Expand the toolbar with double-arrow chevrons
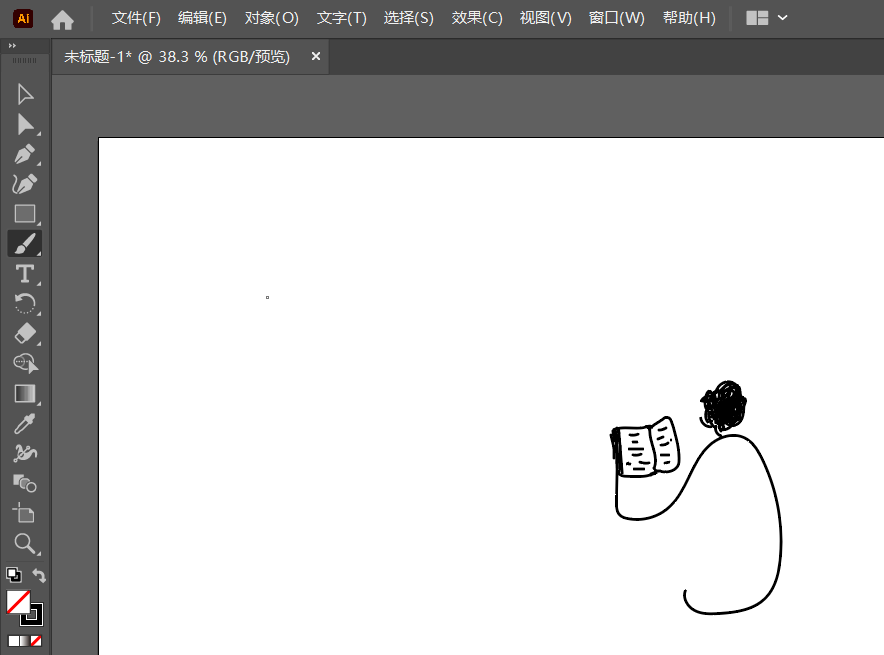Viewport: 884px width, 655px height. 12,46
